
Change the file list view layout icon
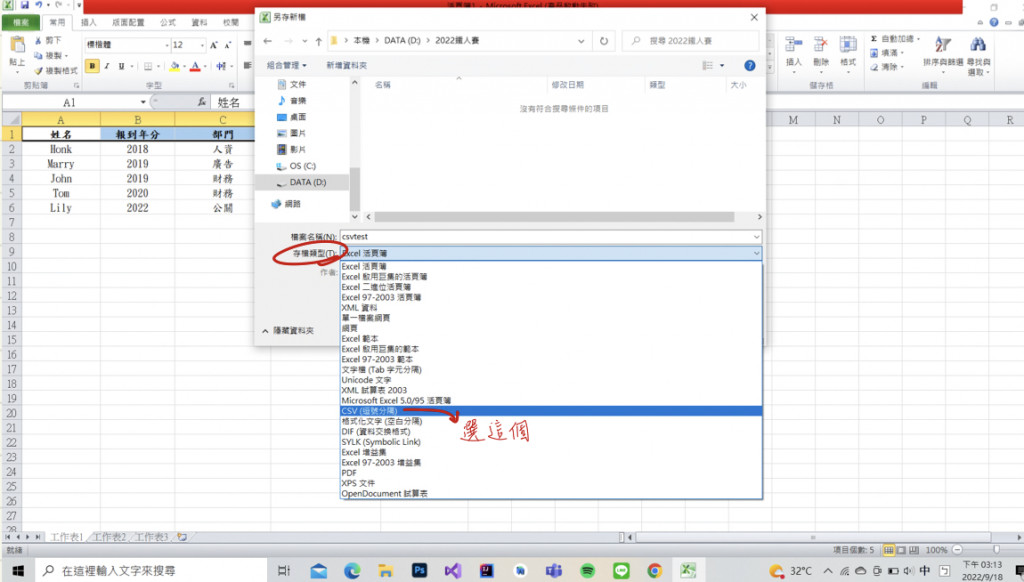707,65
